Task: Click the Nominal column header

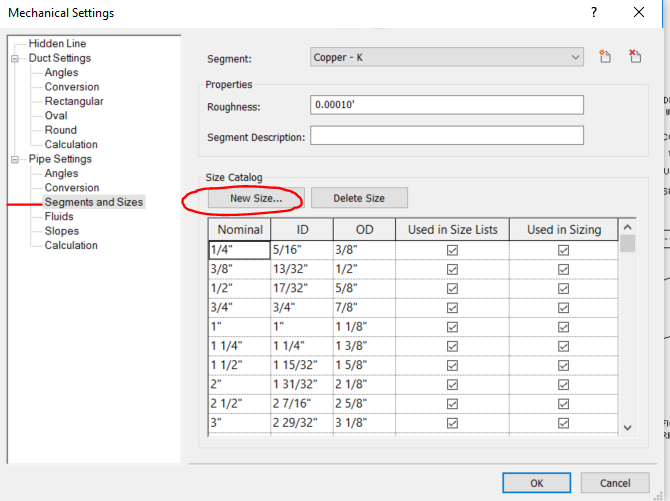Action: 240,230
